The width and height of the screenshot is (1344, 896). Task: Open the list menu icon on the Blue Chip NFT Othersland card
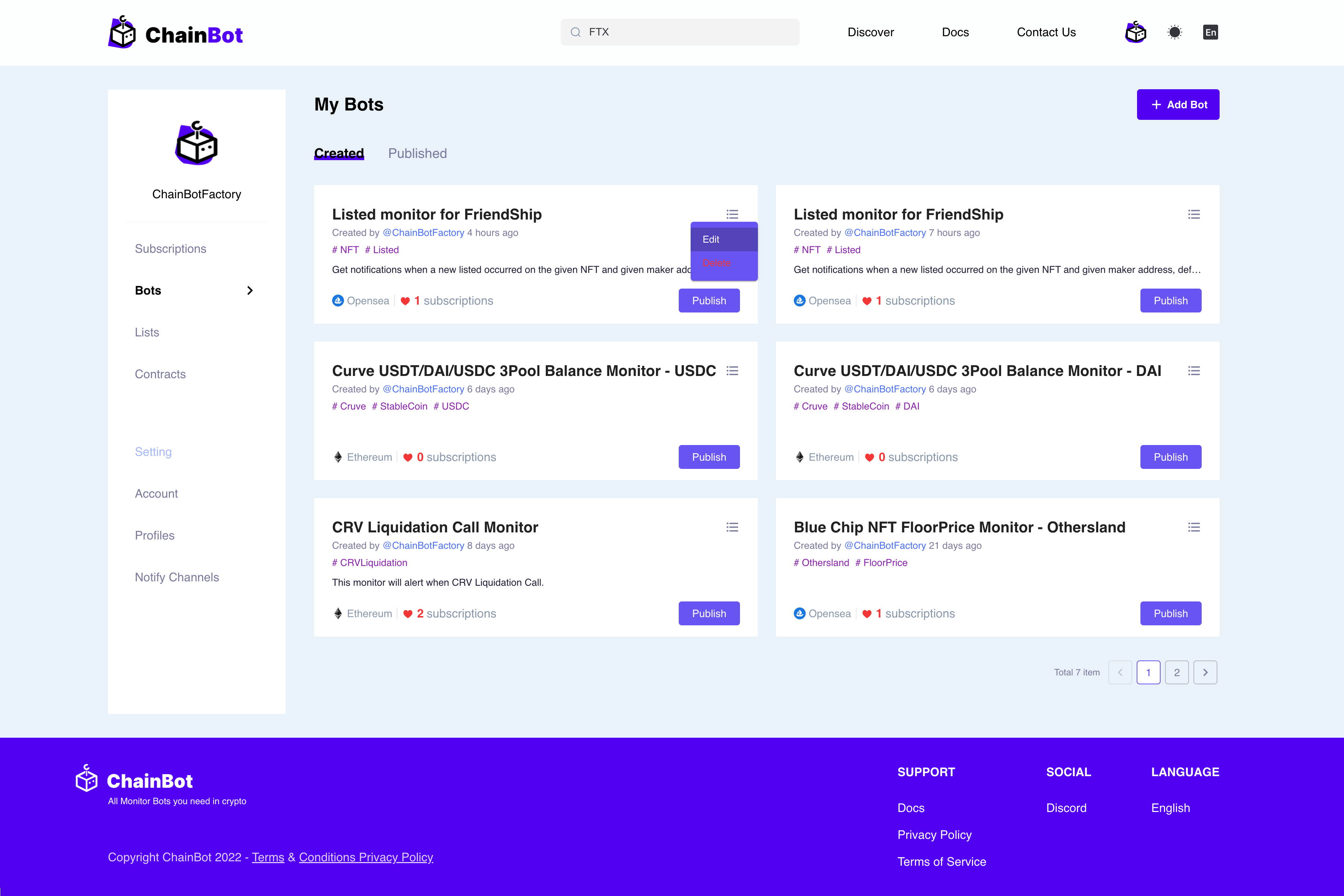point(1194,527)
